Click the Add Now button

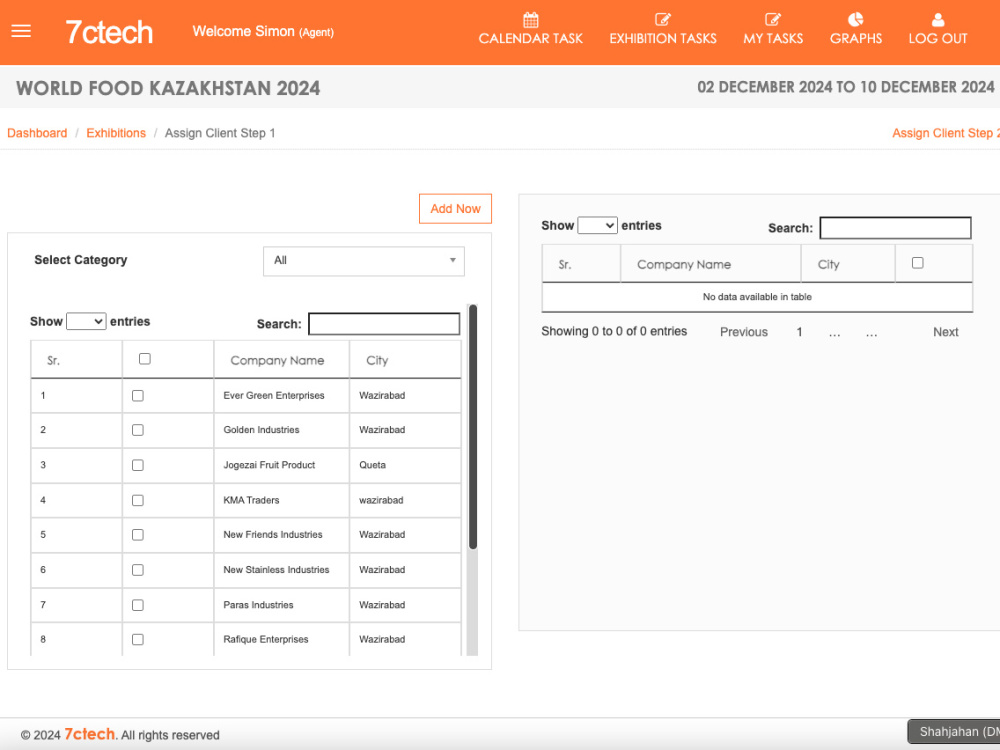[455, 209]
